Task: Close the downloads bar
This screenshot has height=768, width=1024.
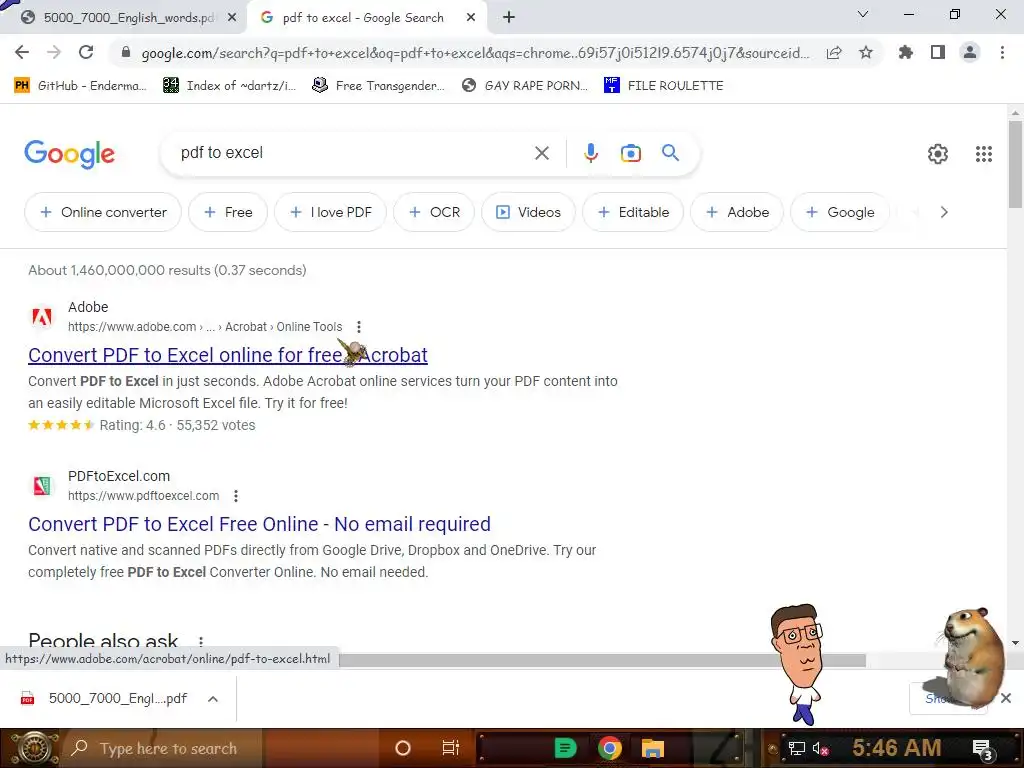Action: pyautogui.click(x=1006, y=698)
